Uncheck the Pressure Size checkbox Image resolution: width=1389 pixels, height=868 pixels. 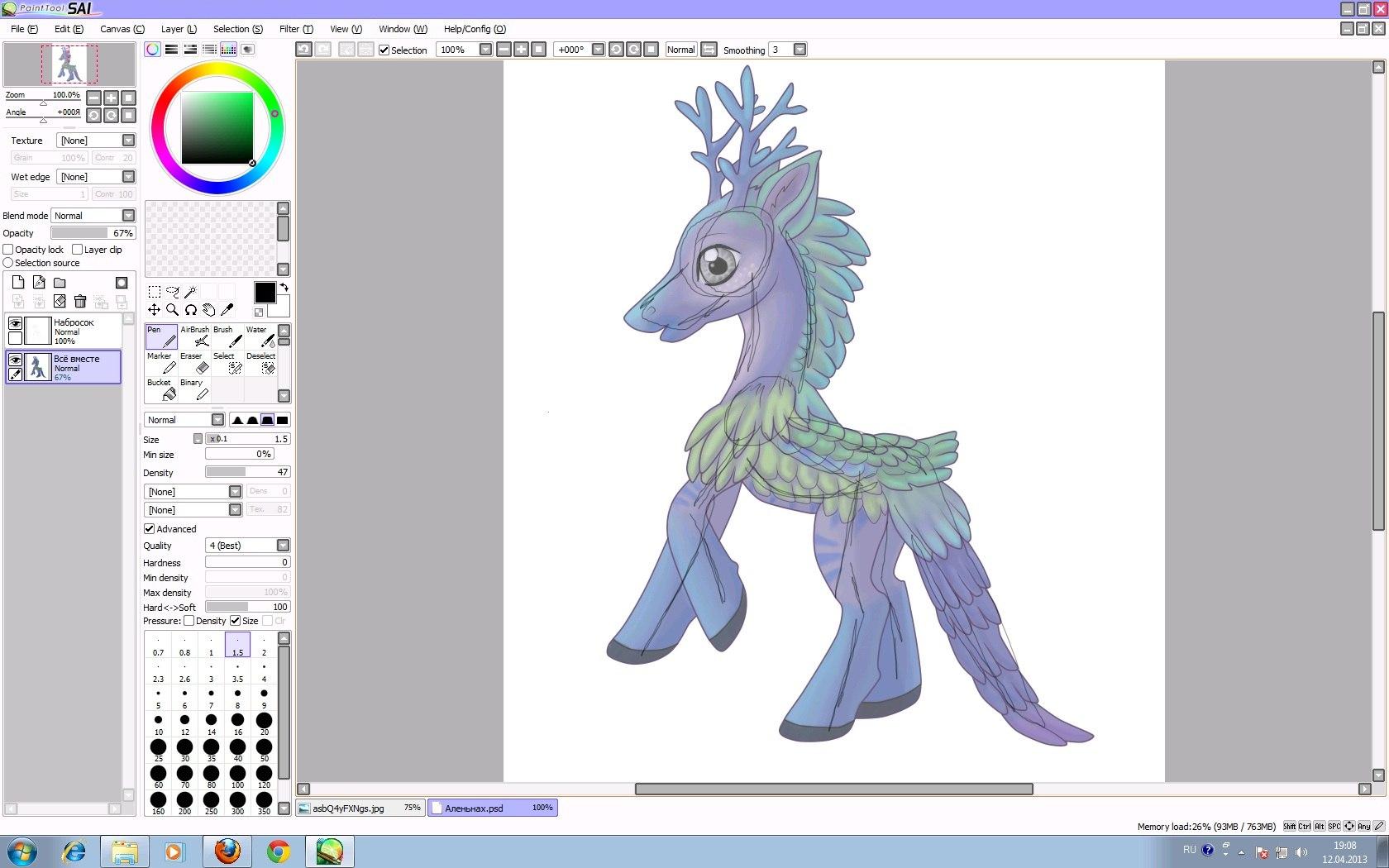tap(235, 621)
